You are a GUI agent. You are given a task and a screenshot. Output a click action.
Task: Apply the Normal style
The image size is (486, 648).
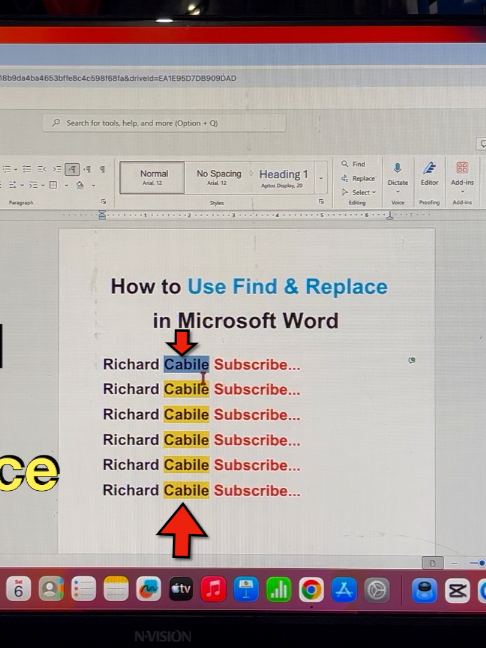pos(152,178)
